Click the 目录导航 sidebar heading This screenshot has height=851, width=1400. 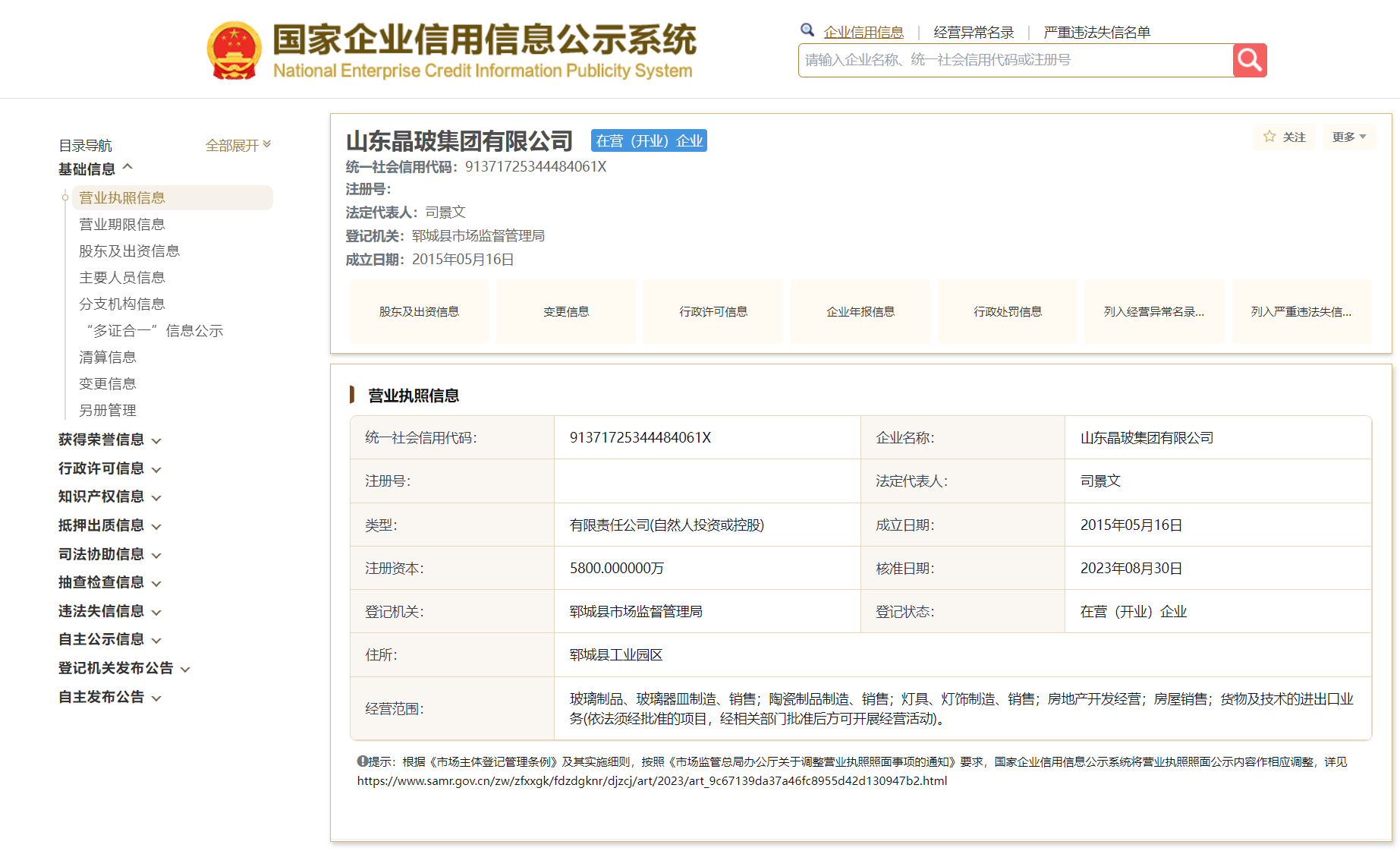pyautogui.click(x=85, y=145)
